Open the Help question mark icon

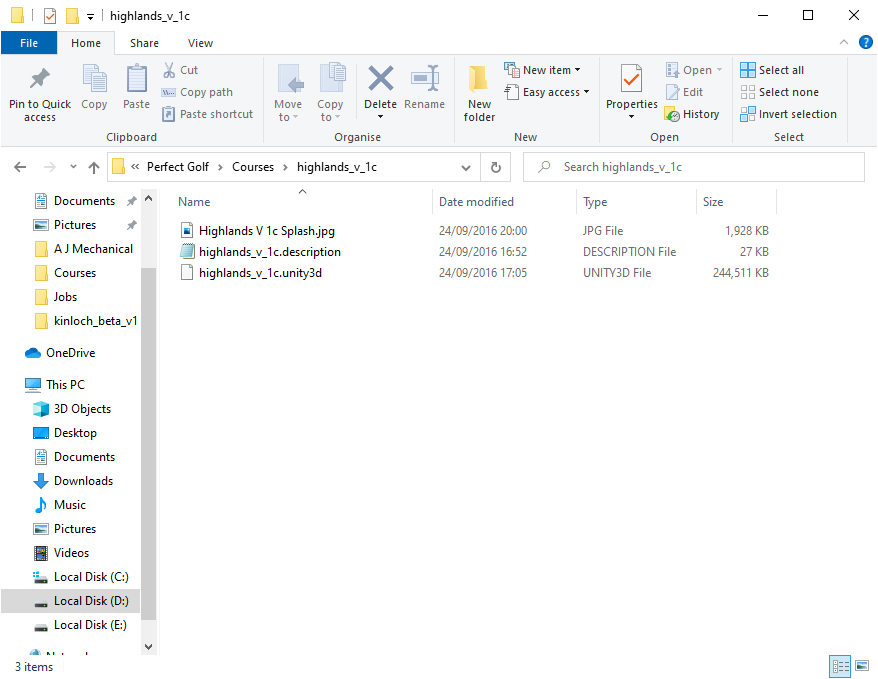(x=866, y=43)
